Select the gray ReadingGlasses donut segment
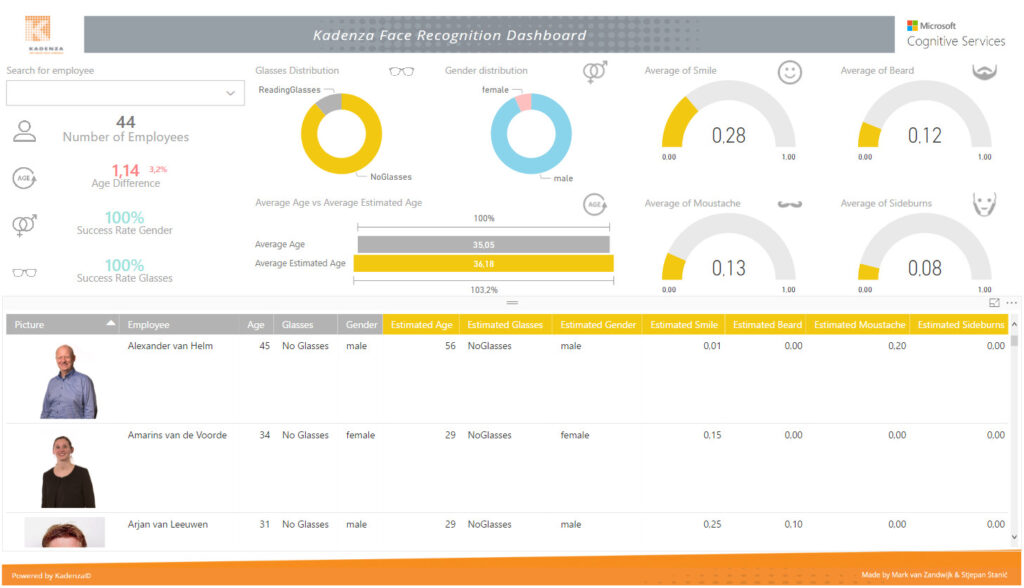The width and height of the screenshot is (1024, 588). pyautogui.click(x=330, y=103)
